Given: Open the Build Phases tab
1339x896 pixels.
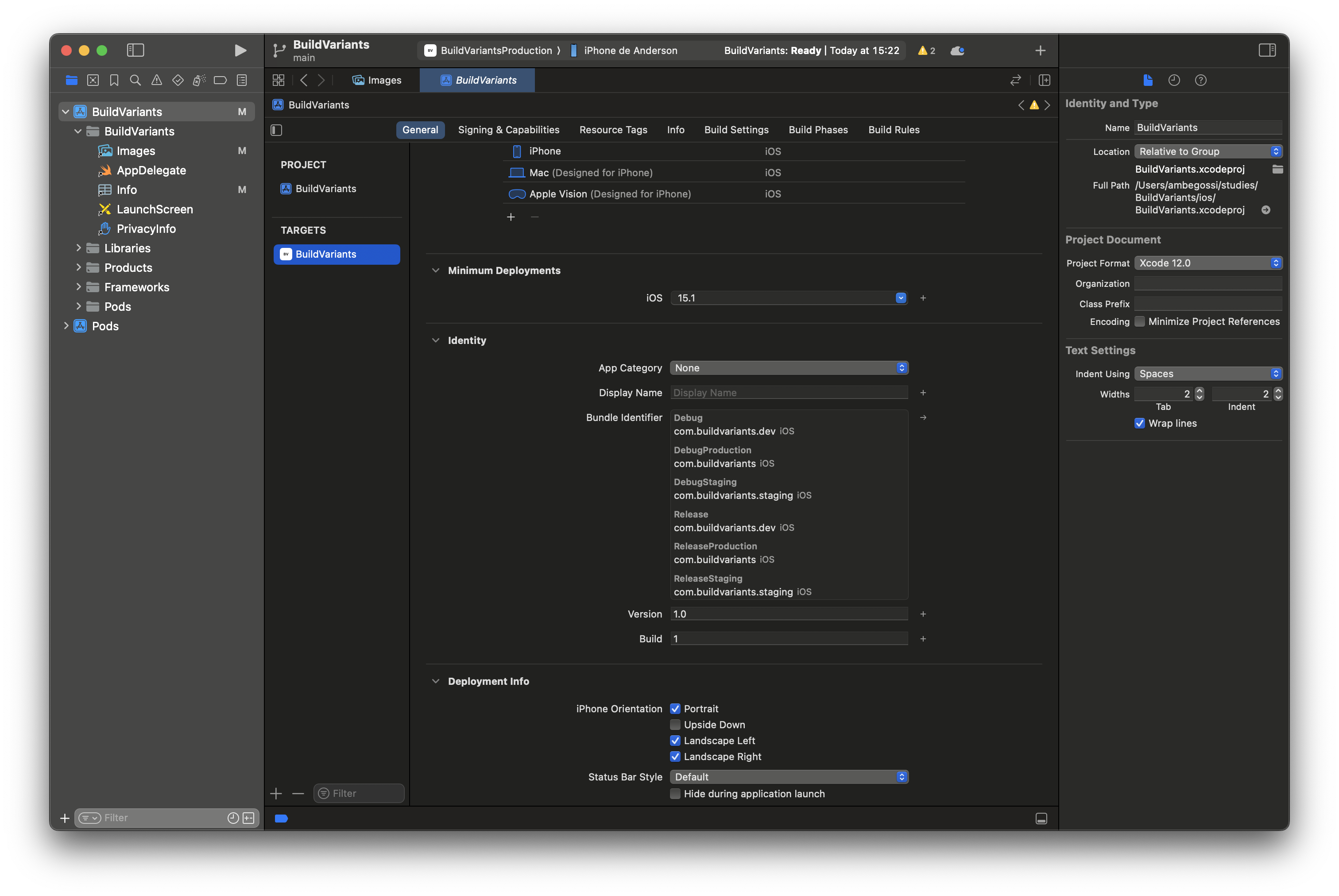Looking at the screenshot, I should point(818,130).
